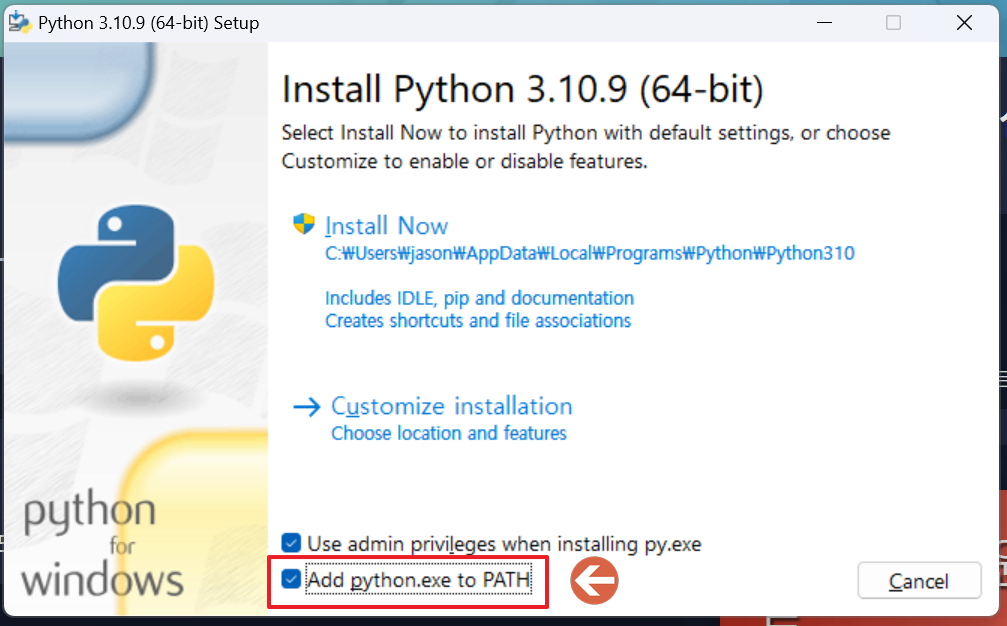Minimize the Python Setup window

824,22
